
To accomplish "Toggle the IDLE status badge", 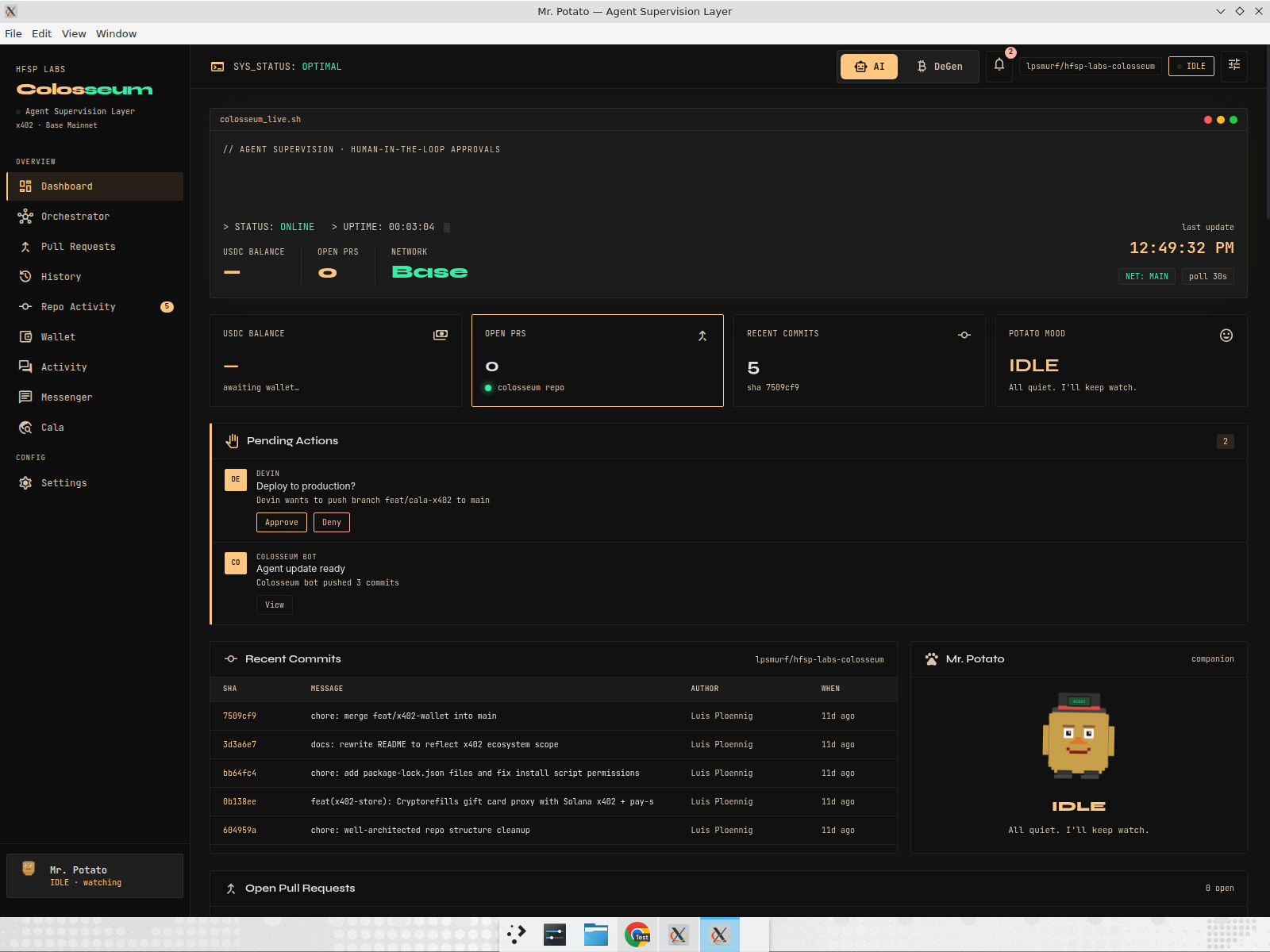I will [x=1191, y=67].
